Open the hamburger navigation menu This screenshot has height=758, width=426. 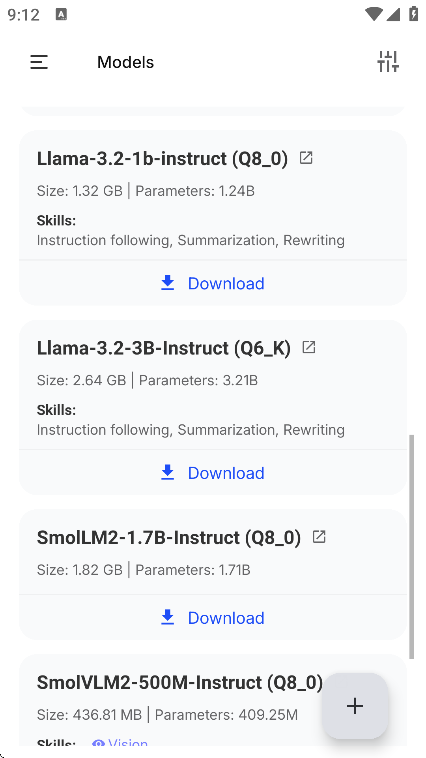(39, 62)
